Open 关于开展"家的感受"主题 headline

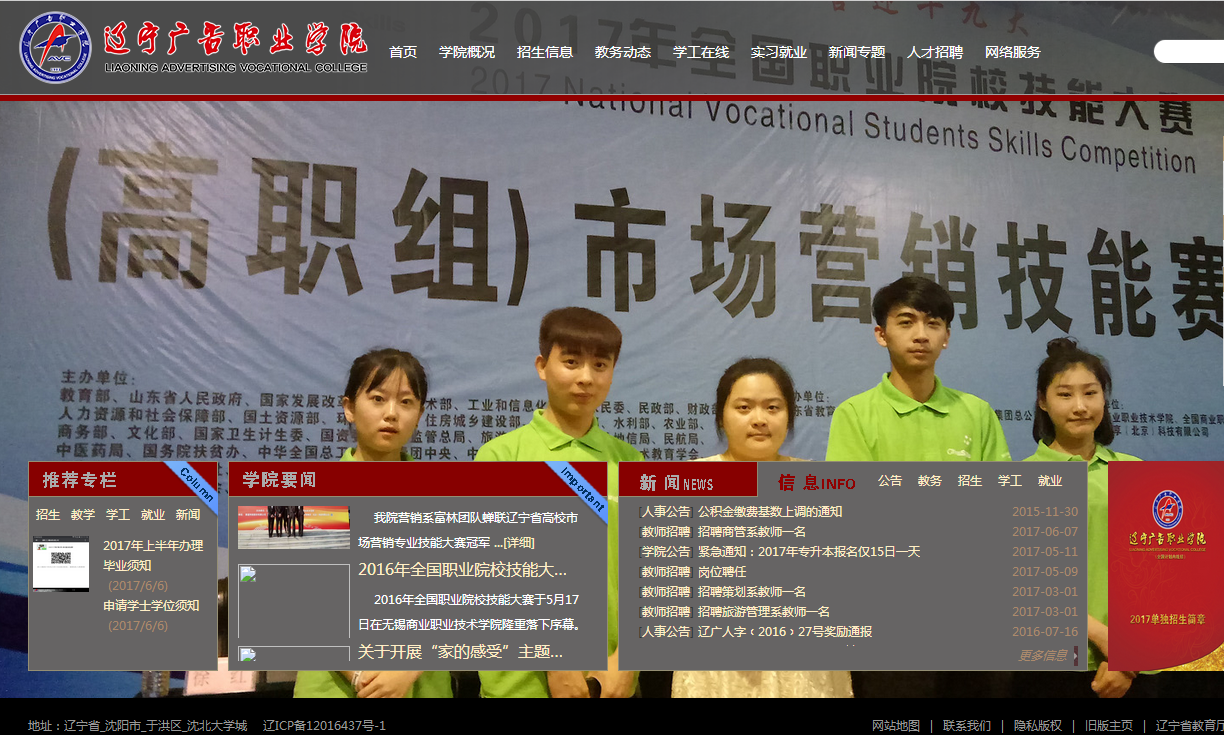pos(460,652)
